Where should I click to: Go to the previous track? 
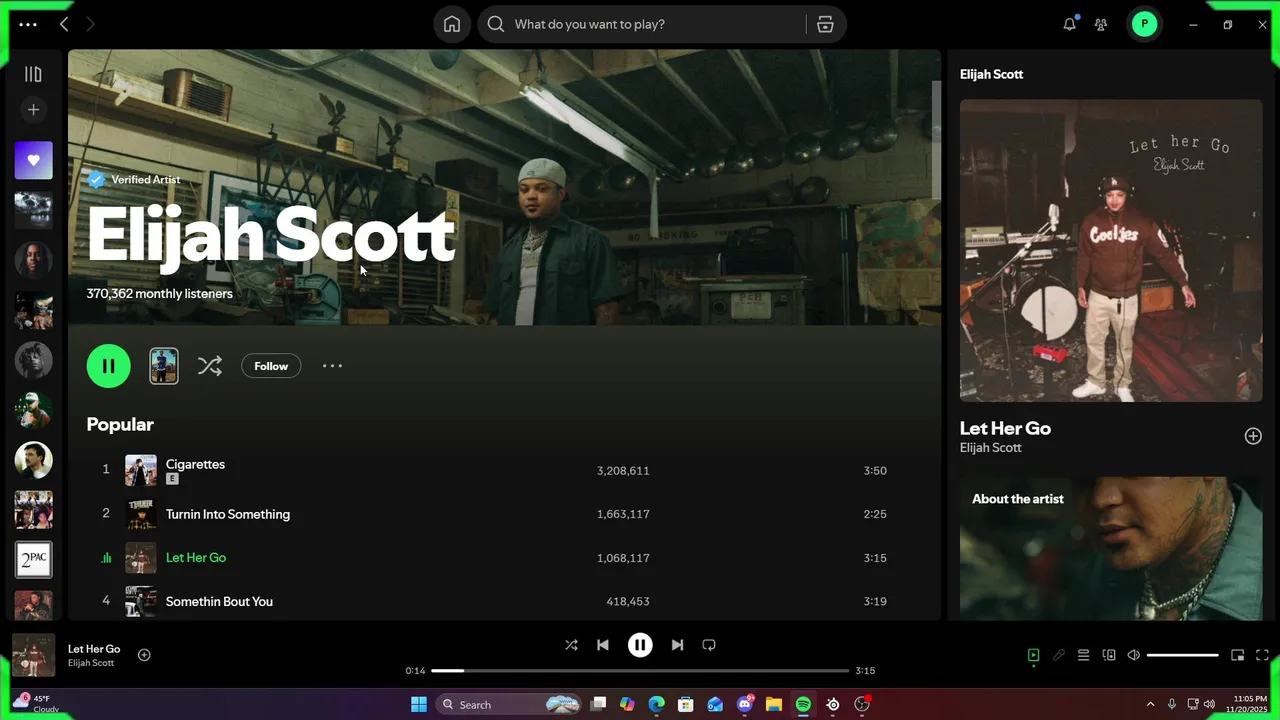click(x=603, y=645)
